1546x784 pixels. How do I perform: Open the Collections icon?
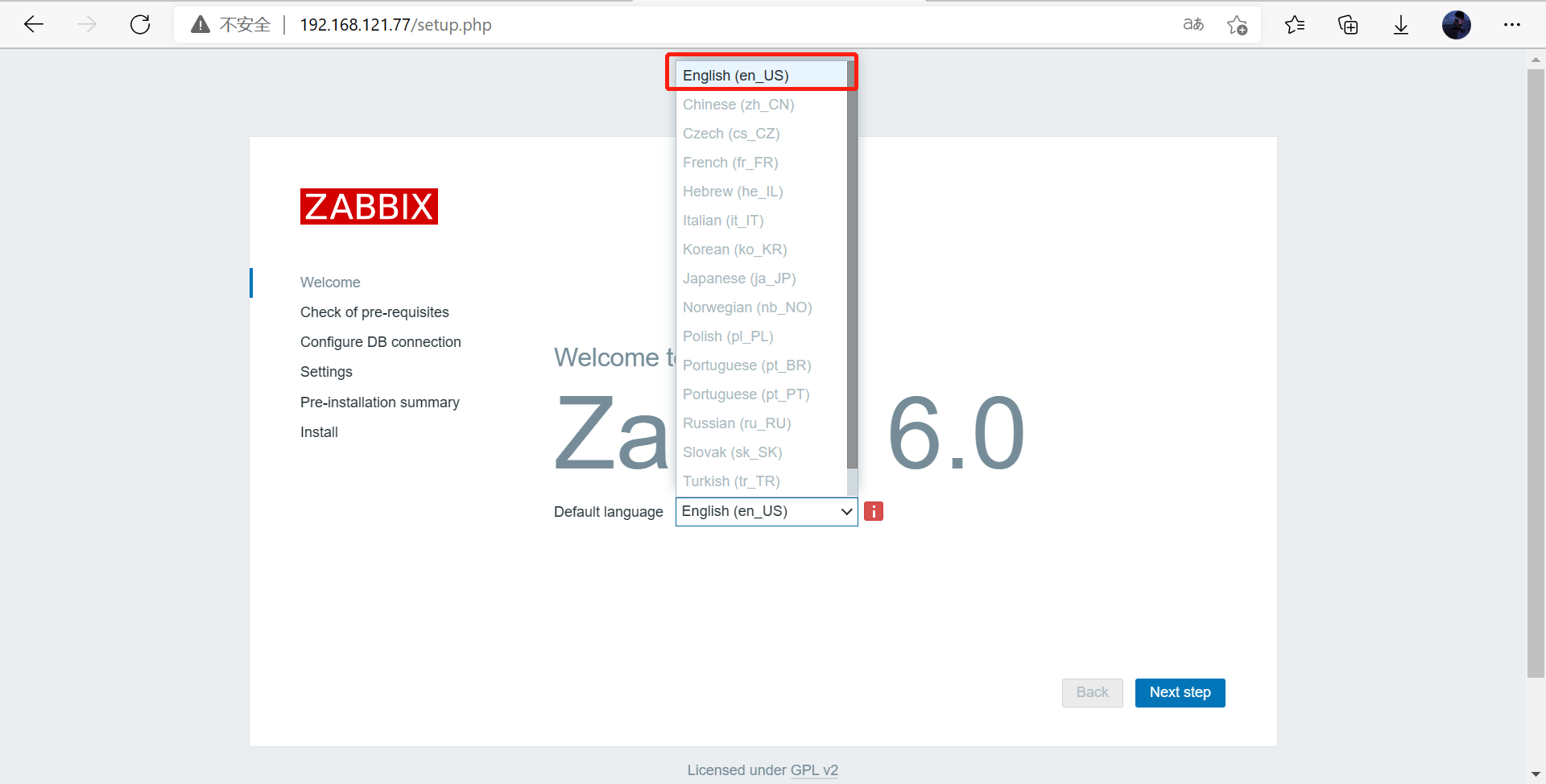coord(1348,25)
